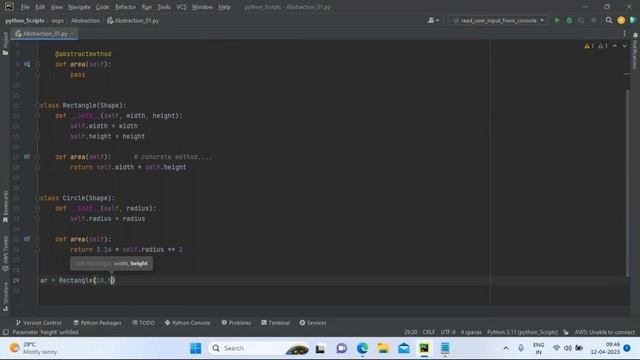Open the Edit menu
The width and height of the screenshot is (640, 360).
[40, 7]
